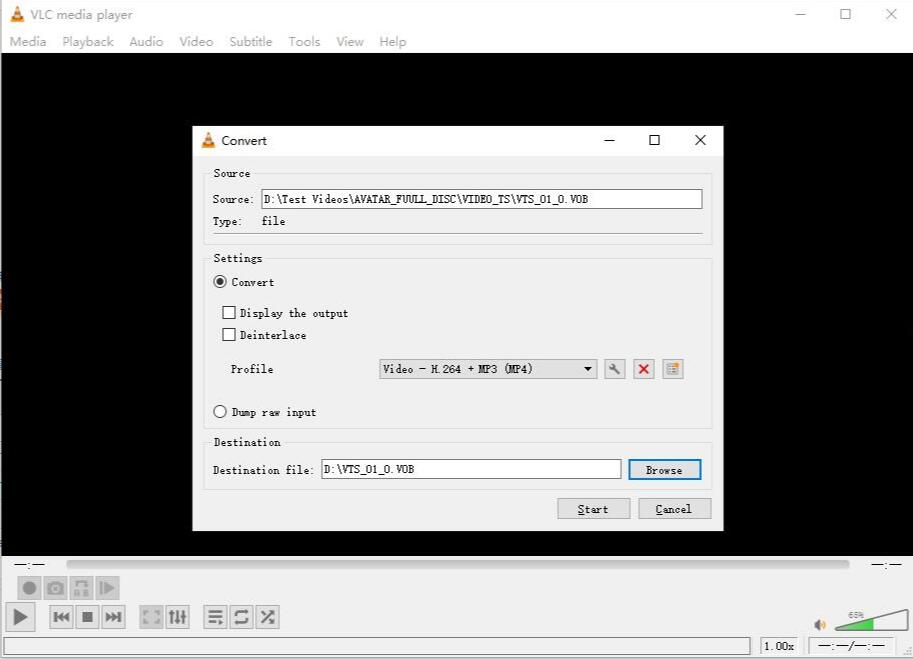Viewport: 913px width, 659px height.
Task: Toggle fullscreen video icon
Action: (x=151, y=617)
